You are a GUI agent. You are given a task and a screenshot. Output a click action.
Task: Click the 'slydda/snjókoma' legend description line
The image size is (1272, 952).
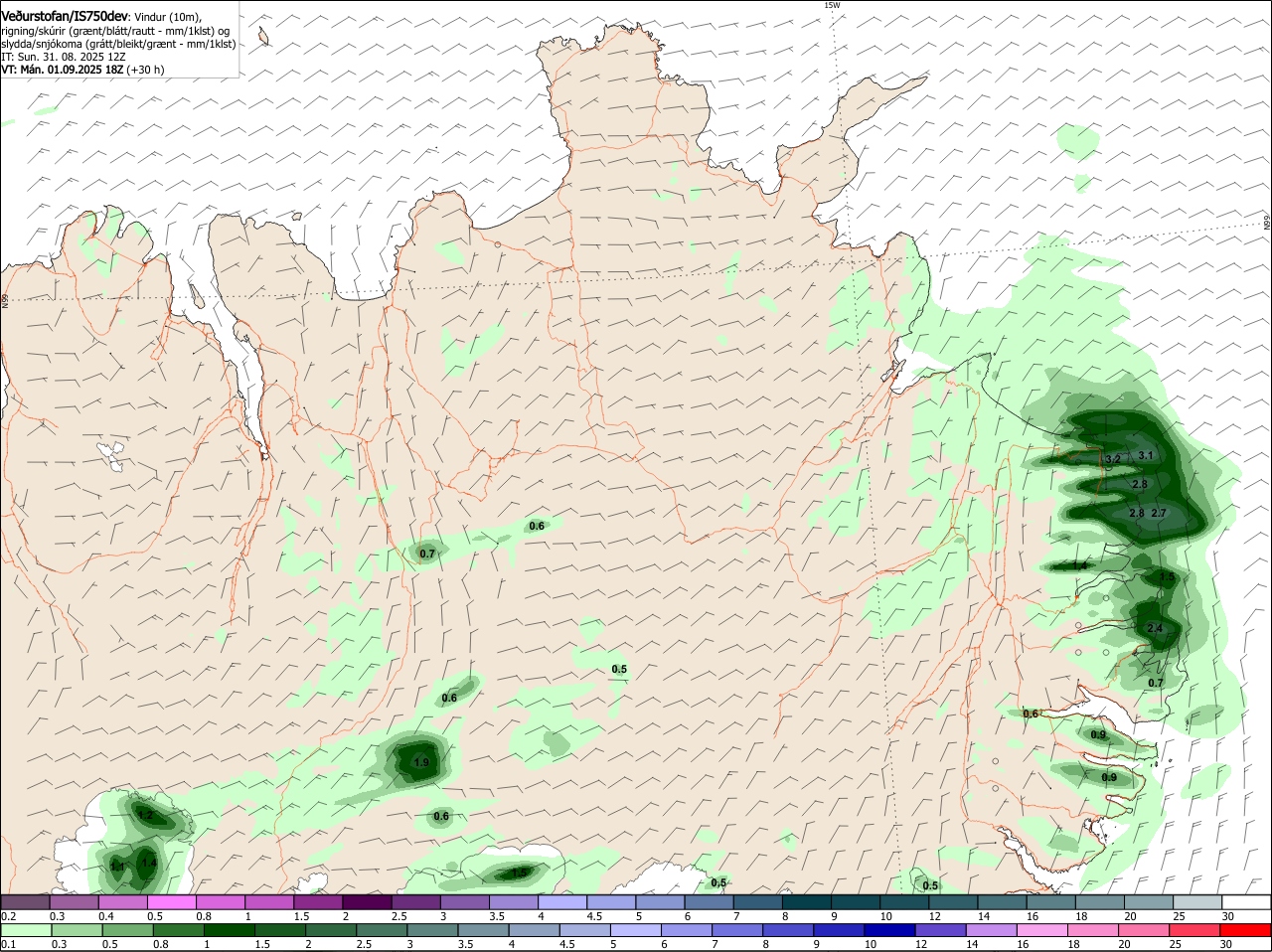coord(118,44)
